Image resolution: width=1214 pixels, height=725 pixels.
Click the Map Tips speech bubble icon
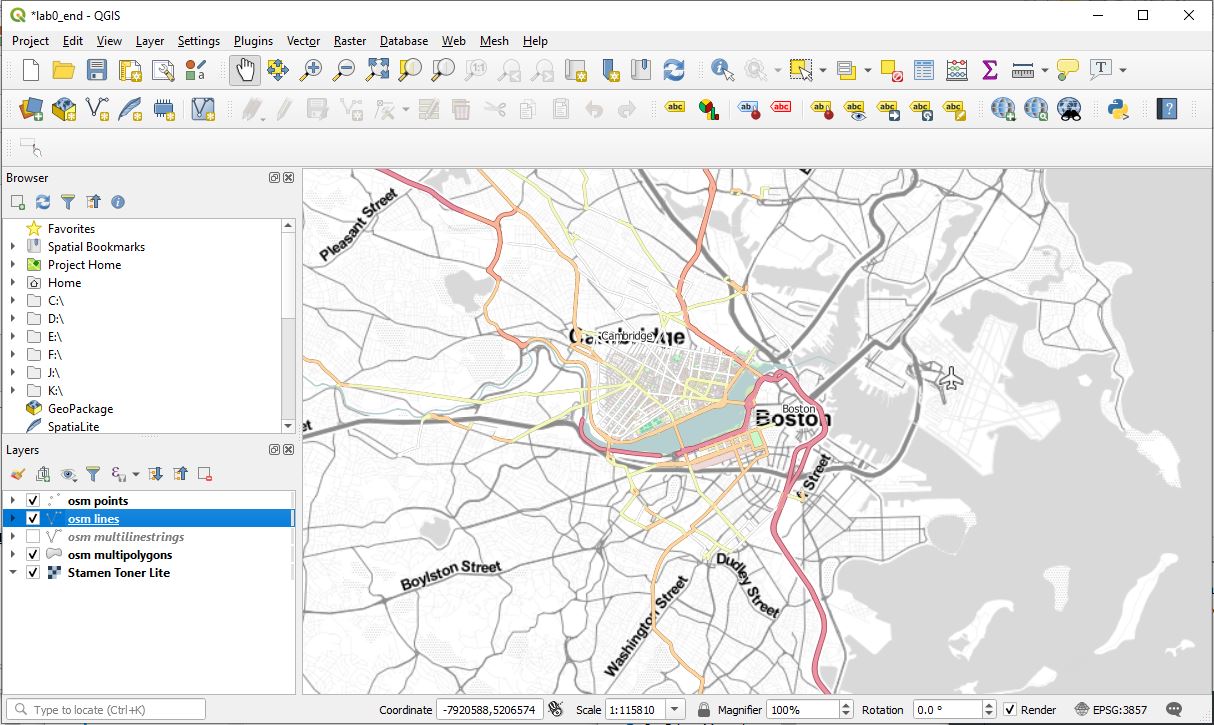tap(1068, 70)
